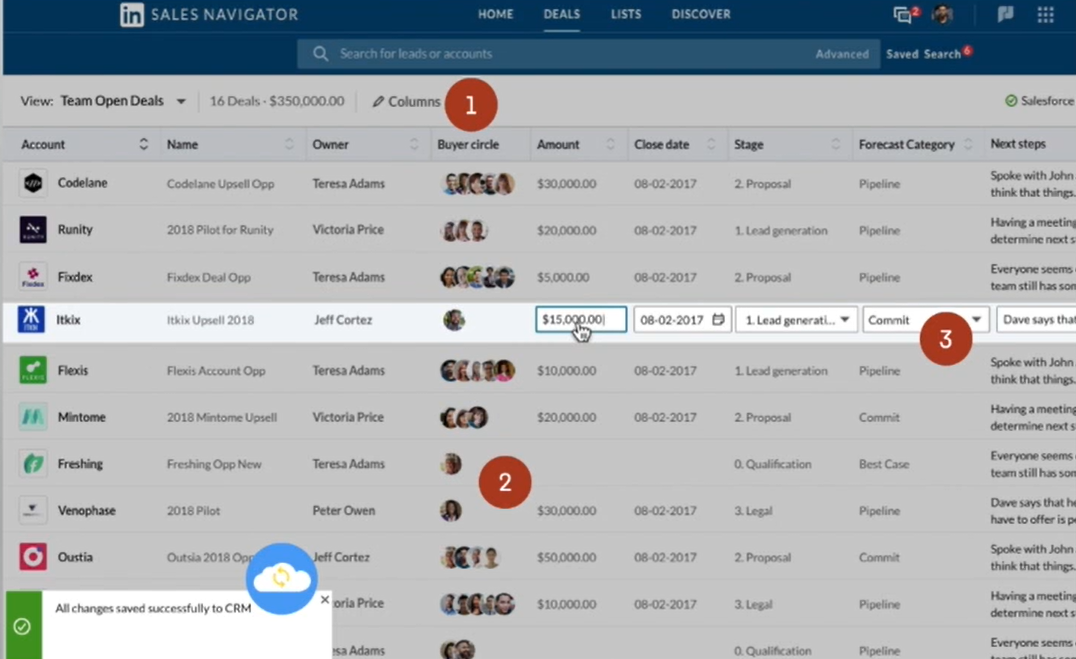Click the Amount input field showing $15,000.00
1076x659 pixels.
[580, 319]
